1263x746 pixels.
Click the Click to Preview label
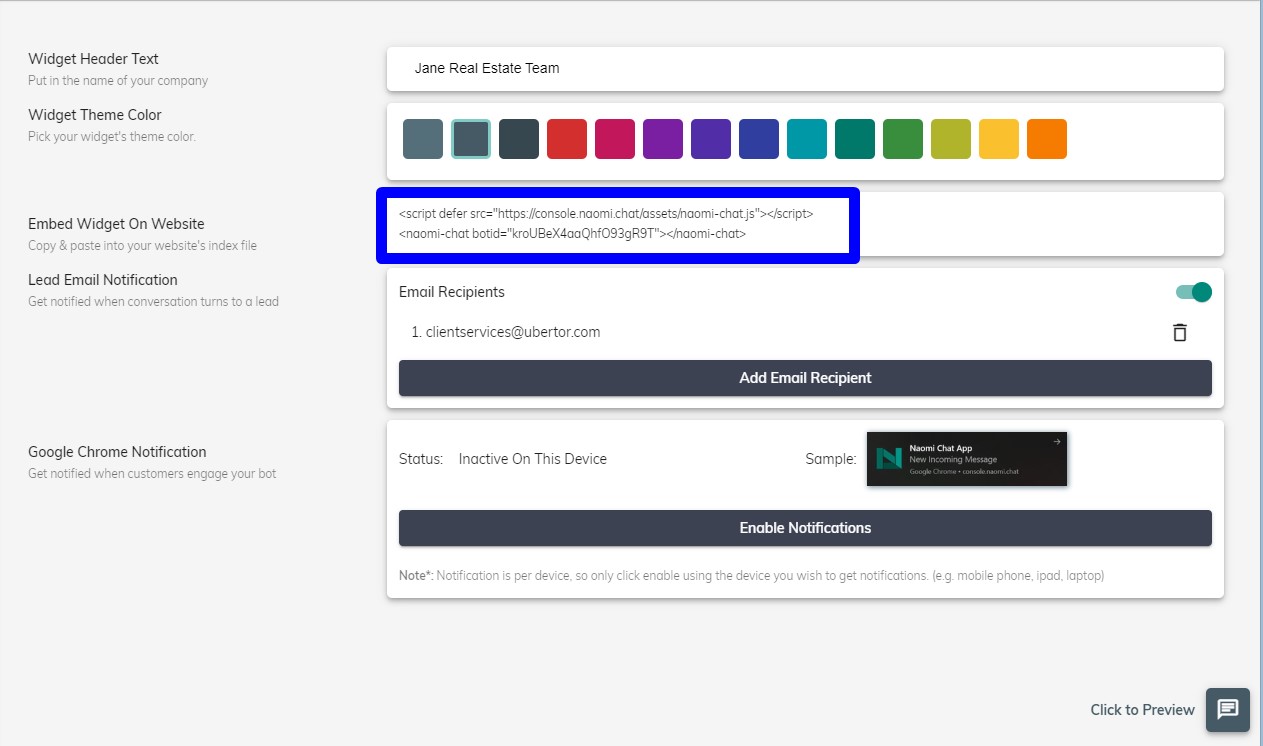point(1142,710)
